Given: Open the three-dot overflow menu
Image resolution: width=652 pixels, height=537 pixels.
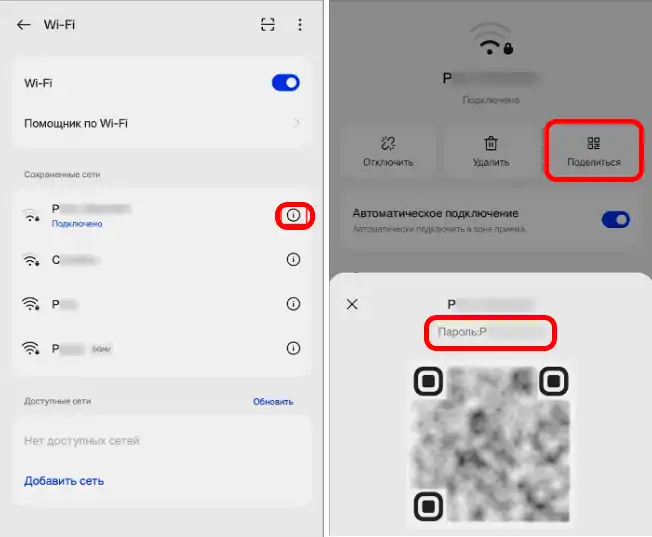Looking at the screenshot, I should pos(299,25).
